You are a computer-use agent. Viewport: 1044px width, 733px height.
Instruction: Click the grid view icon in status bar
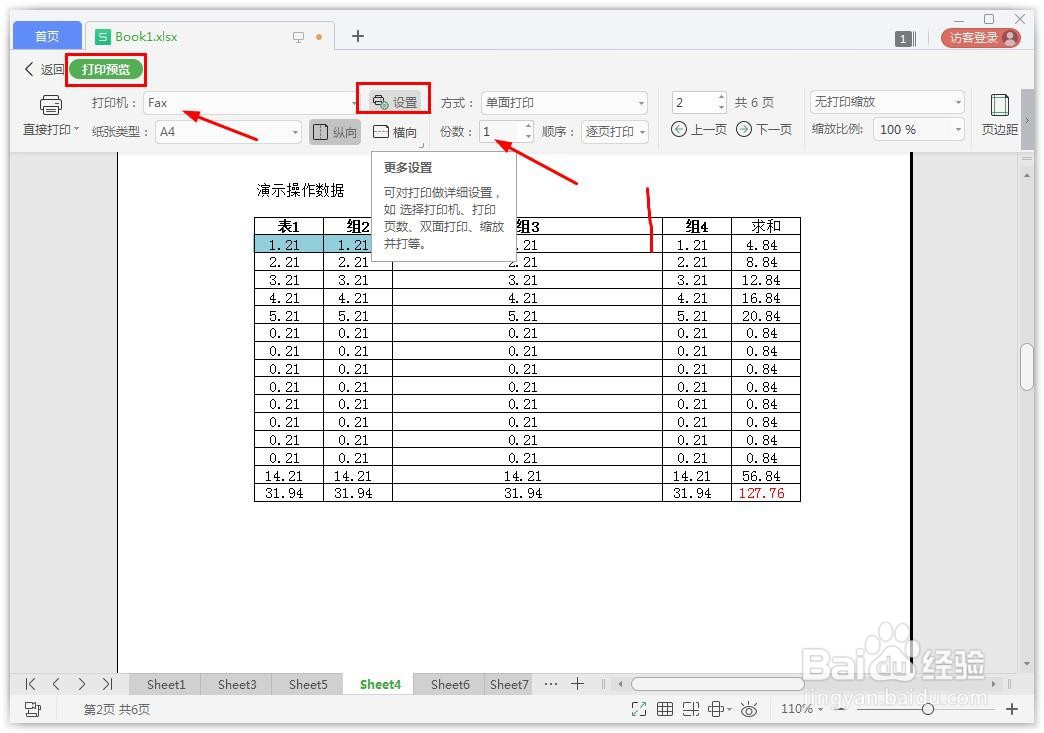tap(665, 708)
